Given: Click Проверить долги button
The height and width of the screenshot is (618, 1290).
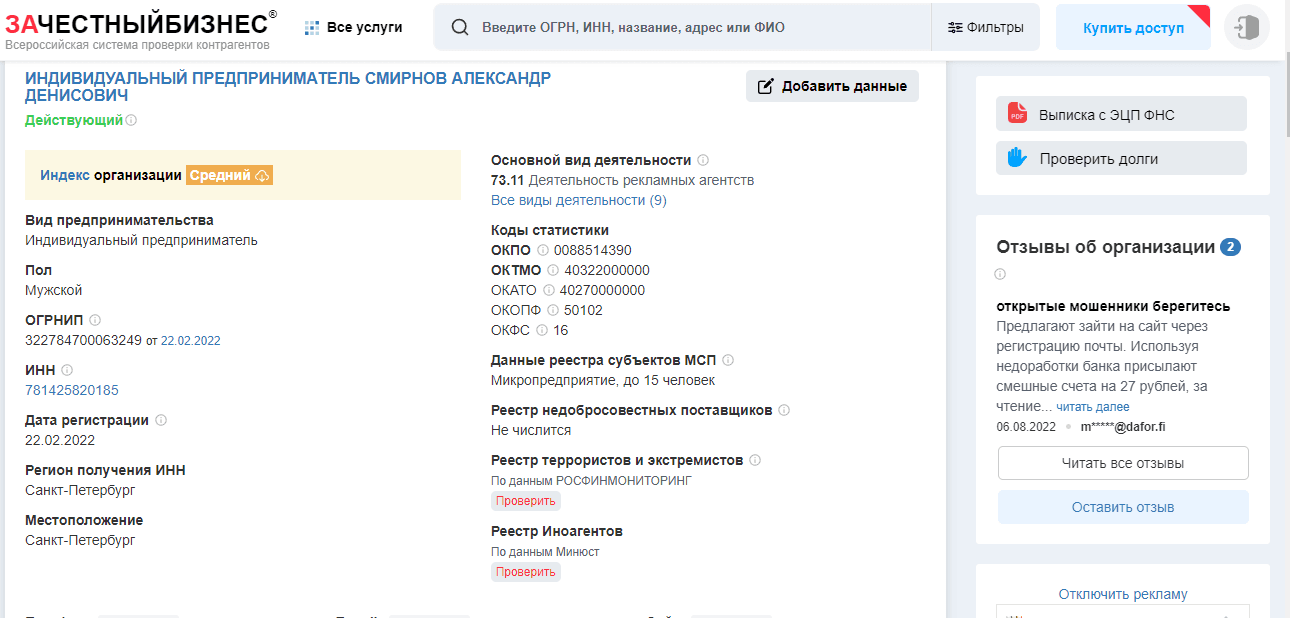Looking at the screenshot, I should 1120,158.
